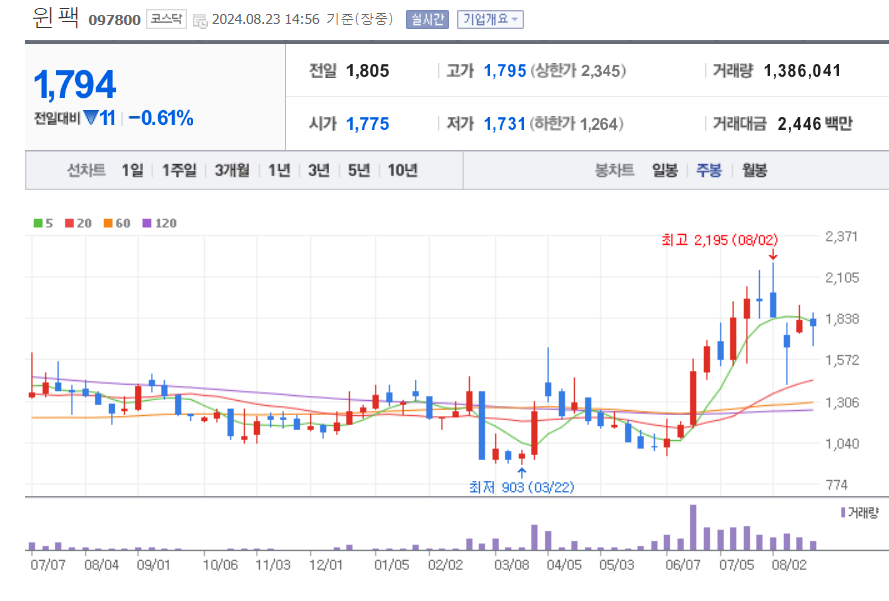Viewport: 889px width, 601px height.
Task: Click the 거래대금 value 2,446 백만
Action: [815, 124]
